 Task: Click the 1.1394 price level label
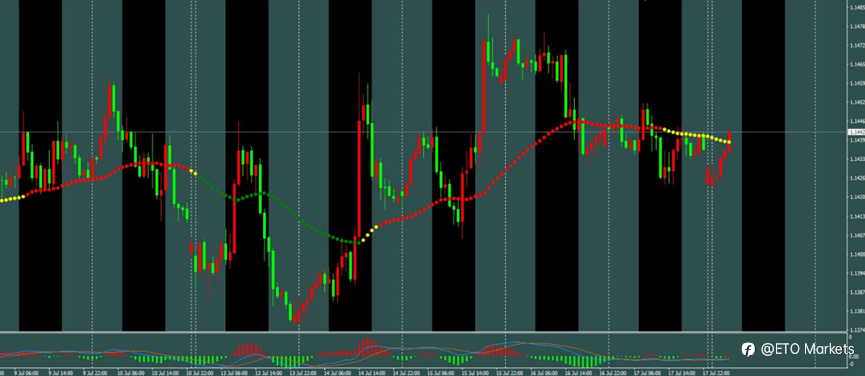click(857, 273)
